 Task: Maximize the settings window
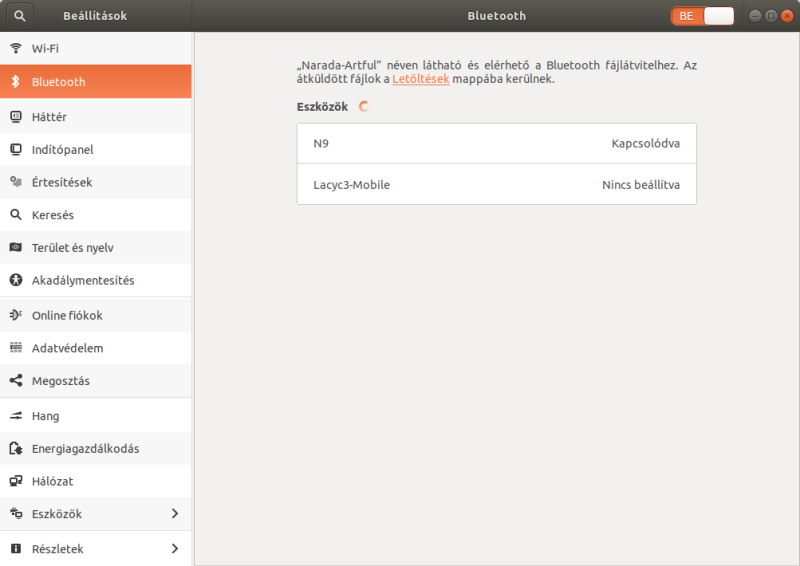[x=771, y=16]
